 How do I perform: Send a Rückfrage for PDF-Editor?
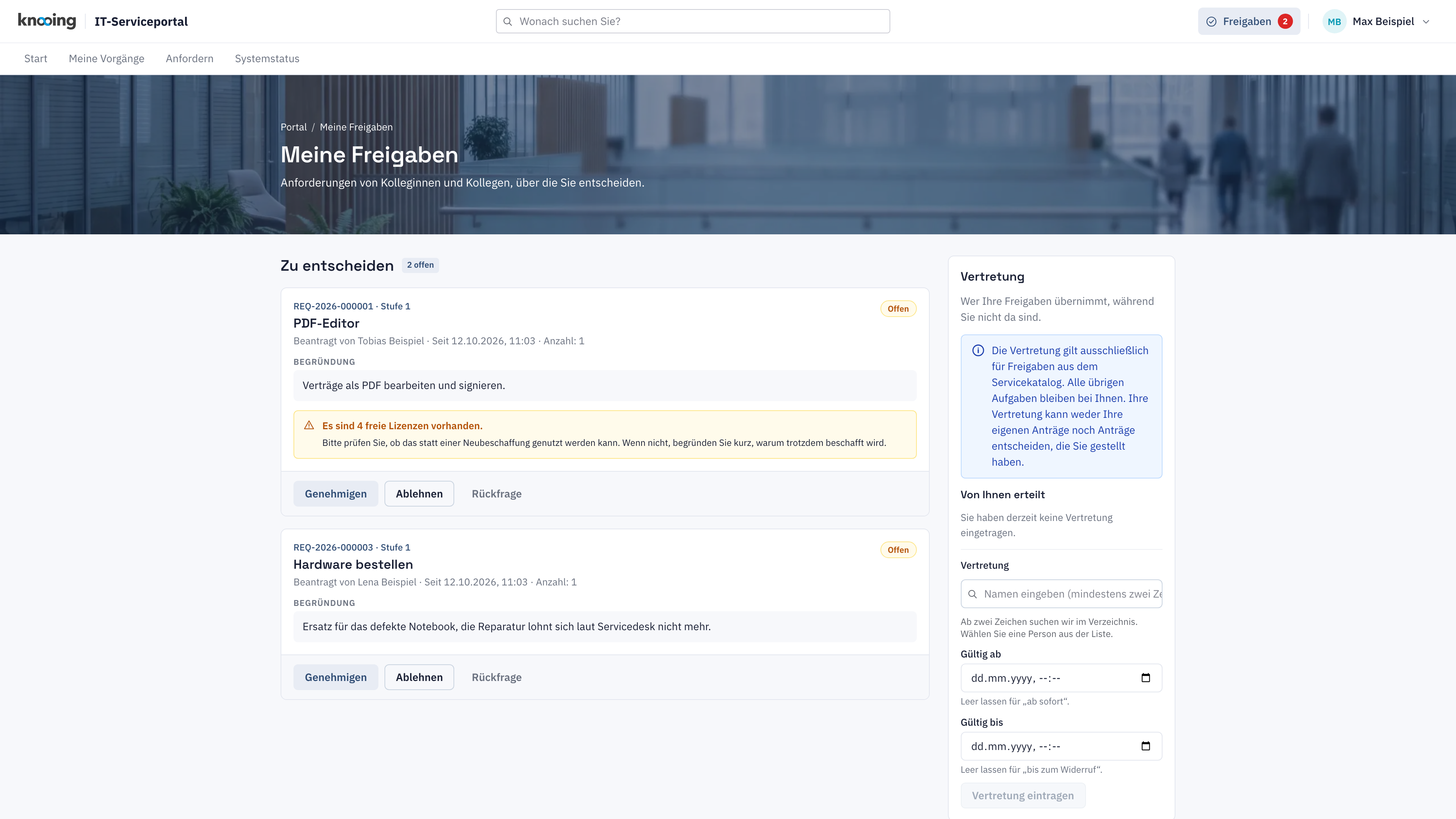tap(497, 493)
